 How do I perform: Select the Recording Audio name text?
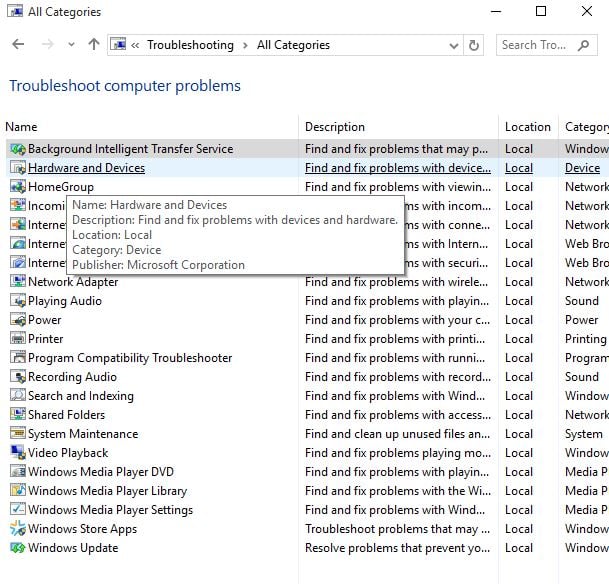72,377
